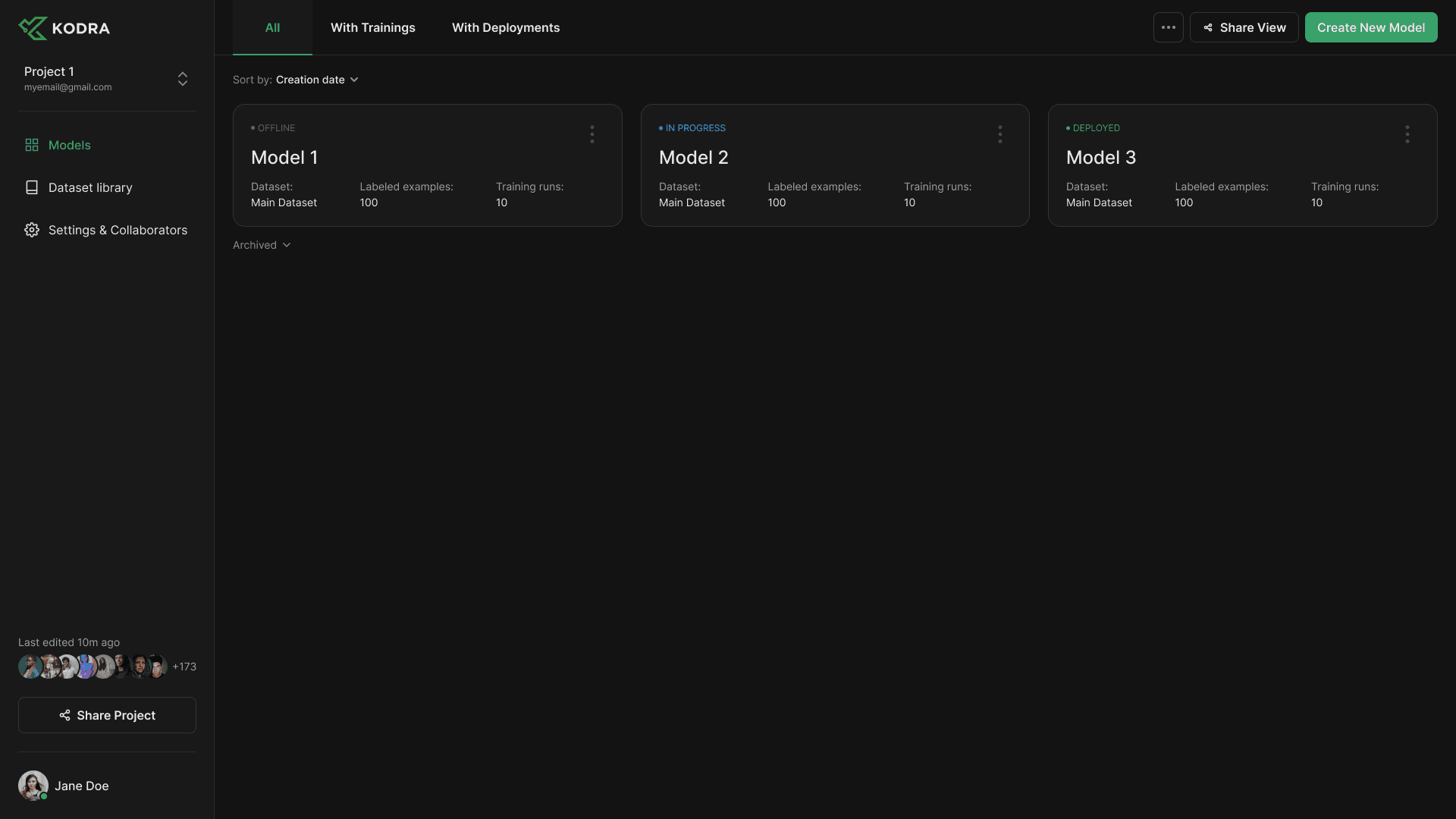Open Model 2 options kebab menu
The image size is (1456, 819).
1000,134
